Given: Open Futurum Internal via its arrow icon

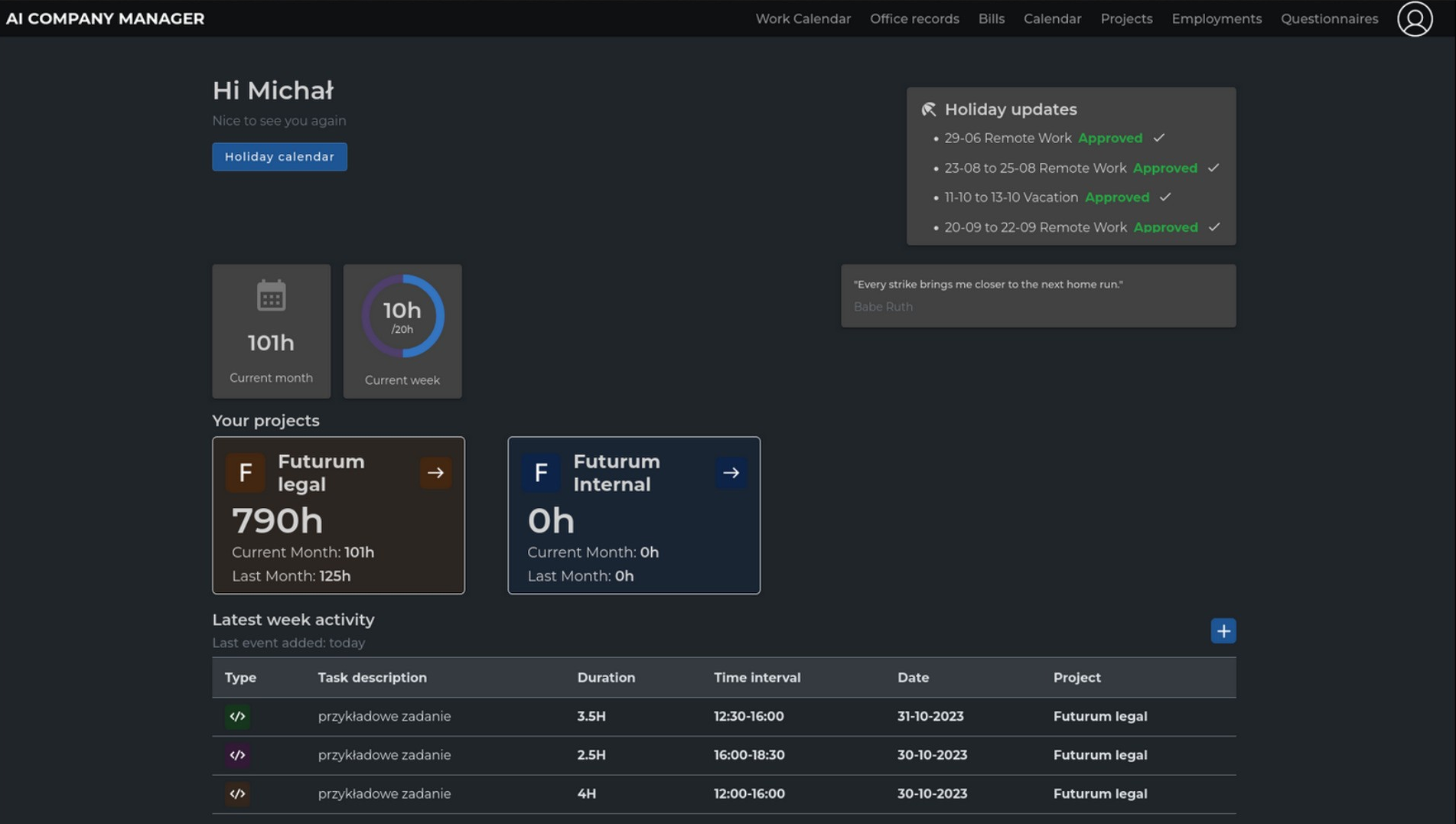Looking at the screenshot, I should pos(731,473).
